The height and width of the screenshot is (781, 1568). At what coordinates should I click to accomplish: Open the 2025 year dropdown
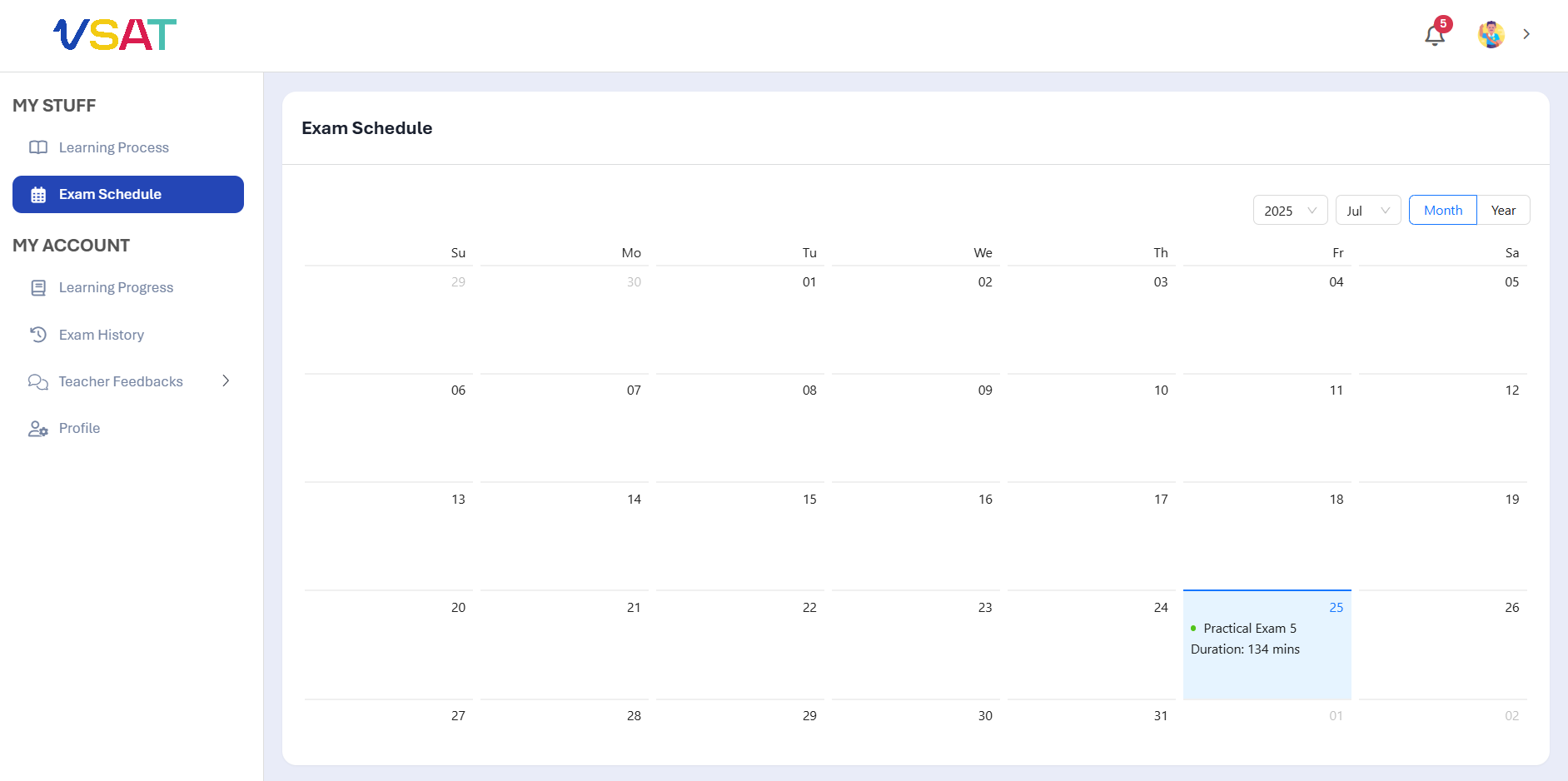tap(1290, 211)
